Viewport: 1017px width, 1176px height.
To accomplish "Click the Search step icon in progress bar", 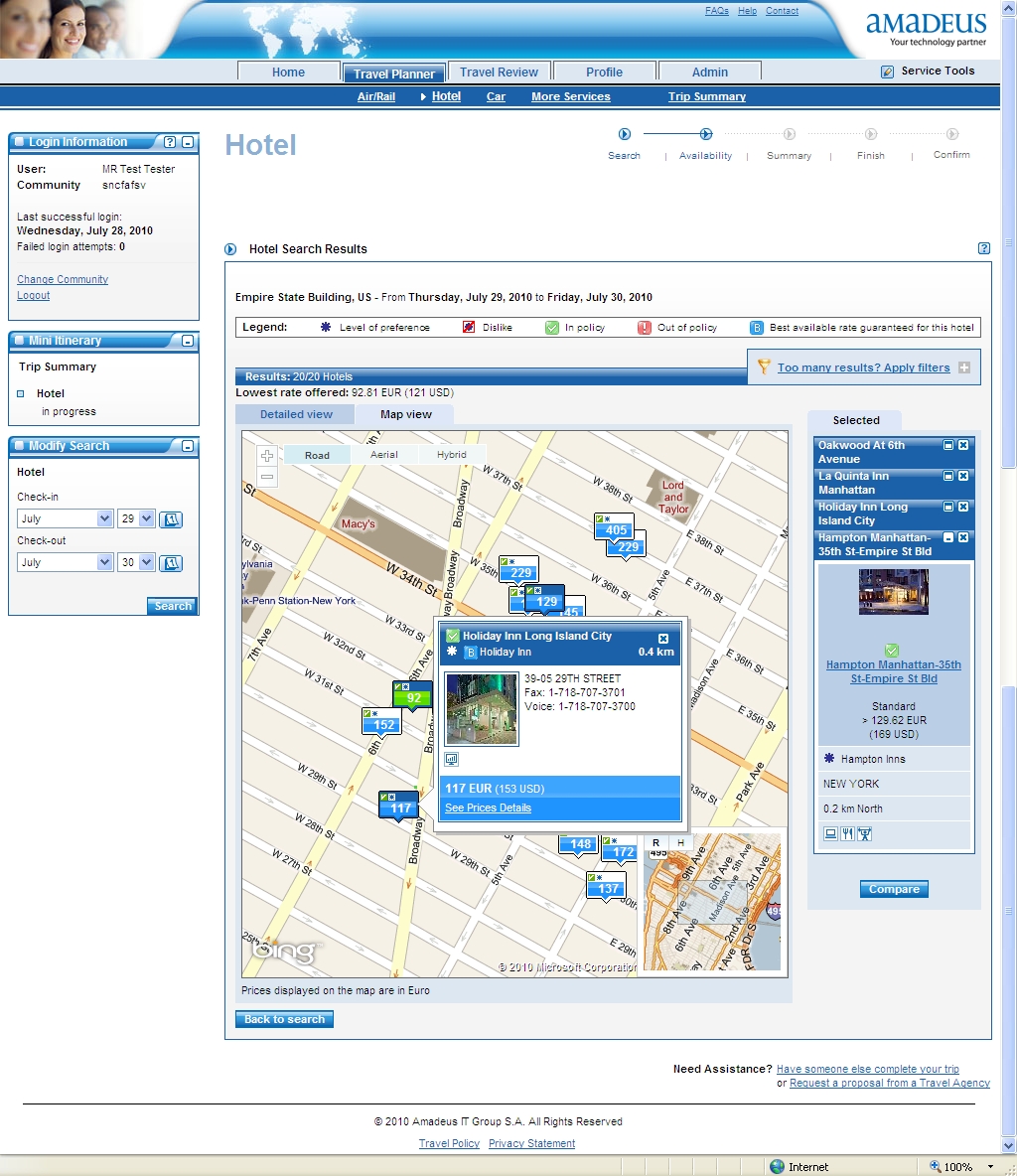I will (624, 134).
